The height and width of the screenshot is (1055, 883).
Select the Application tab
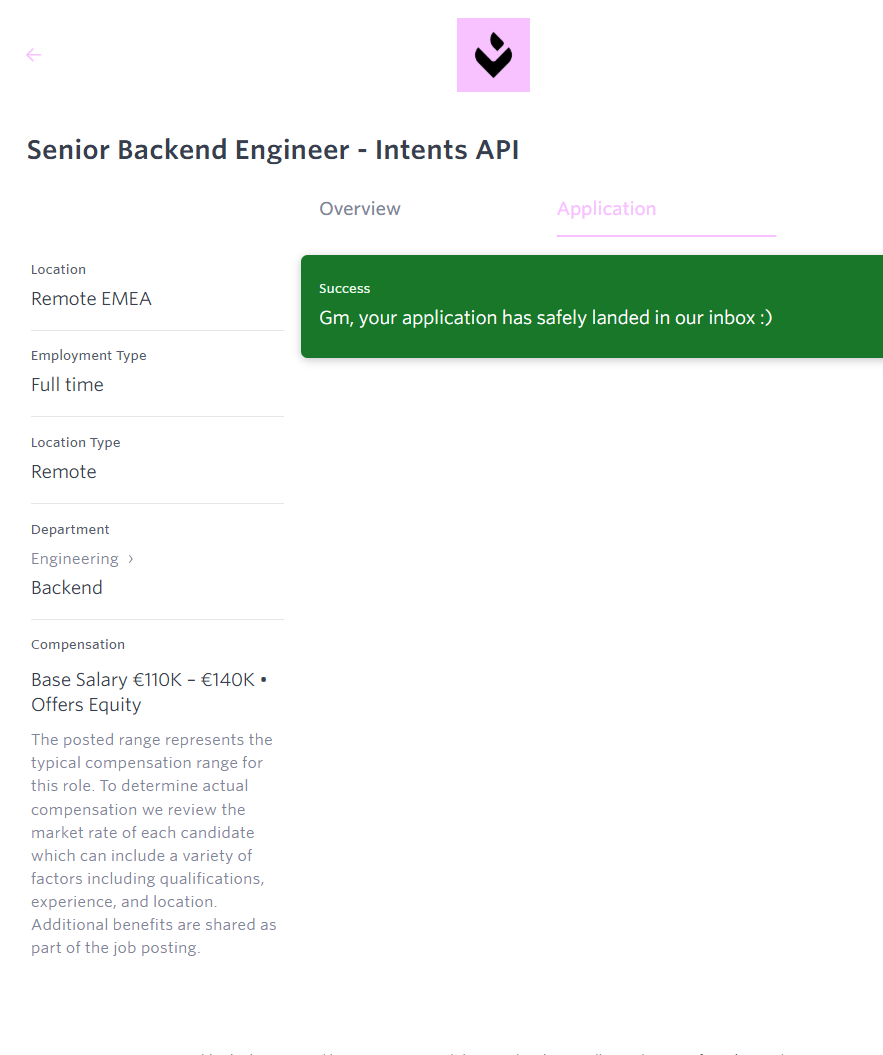pos(606,209)
